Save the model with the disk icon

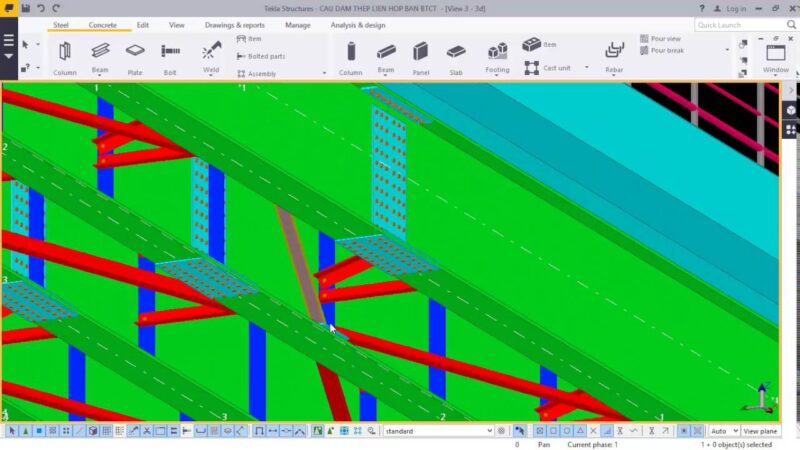tap(26, 8)
